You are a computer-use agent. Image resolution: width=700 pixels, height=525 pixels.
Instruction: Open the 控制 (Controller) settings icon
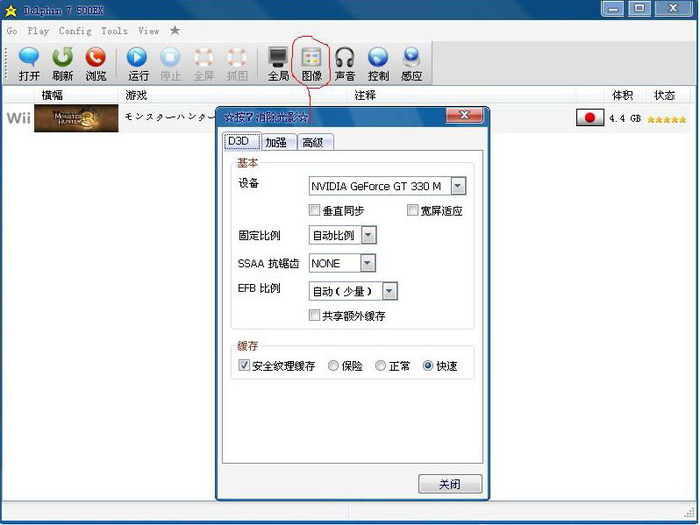click(378, 64)
